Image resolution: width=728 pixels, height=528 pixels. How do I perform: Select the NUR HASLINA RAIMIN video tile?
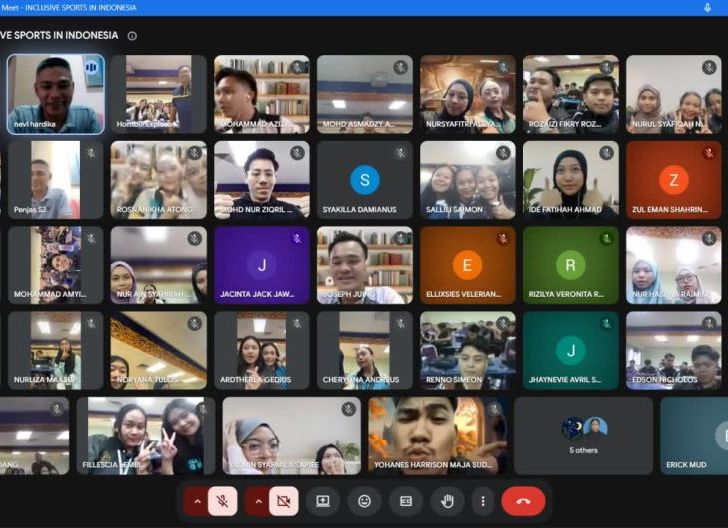(x=673, y=265)
